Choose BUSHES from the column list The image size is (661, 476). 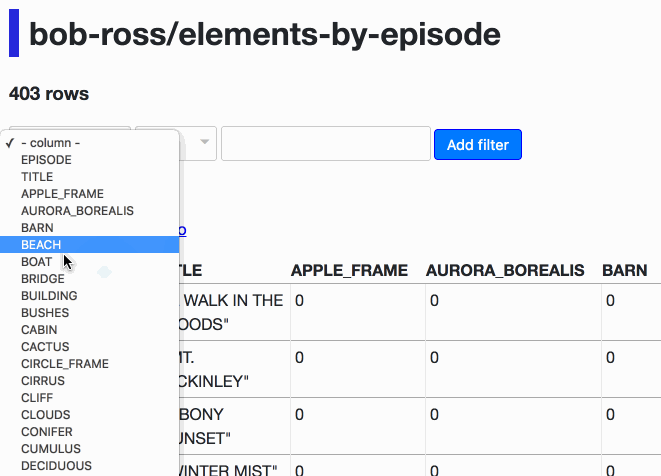[x=89, y=313]
